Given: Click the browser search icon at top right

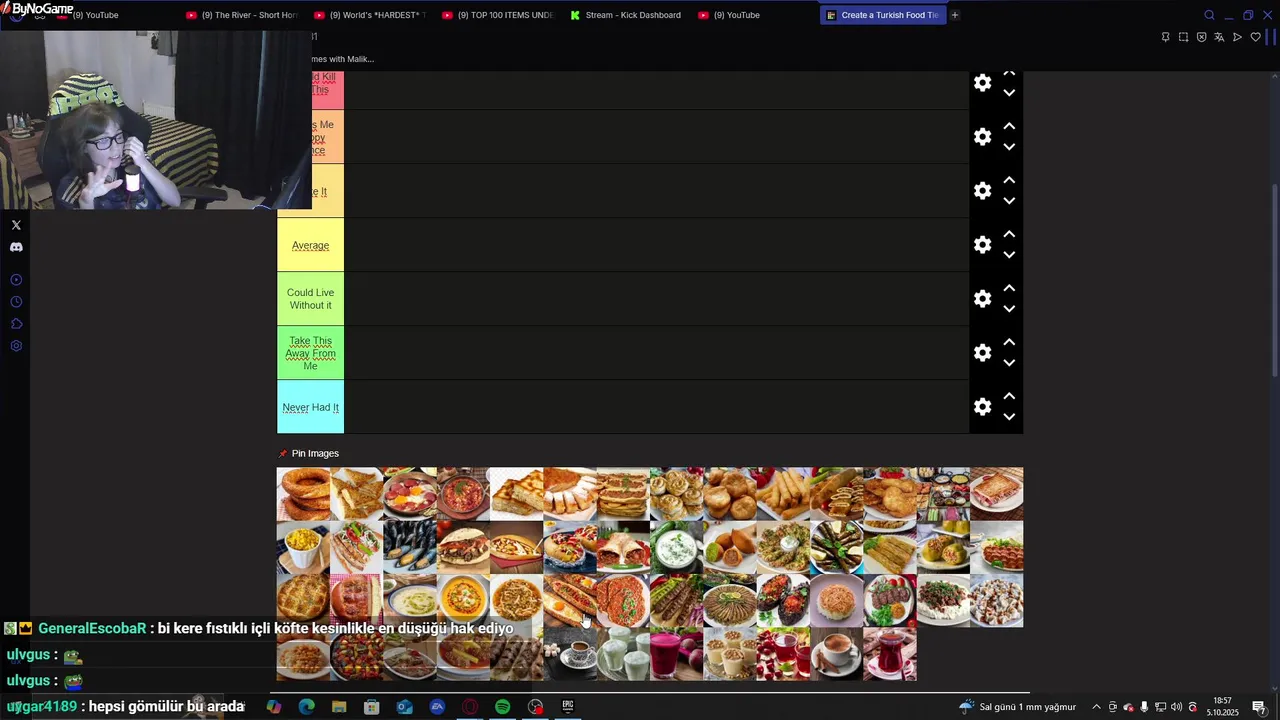Looking at the screenshot, I should [x=1209, y=15].
